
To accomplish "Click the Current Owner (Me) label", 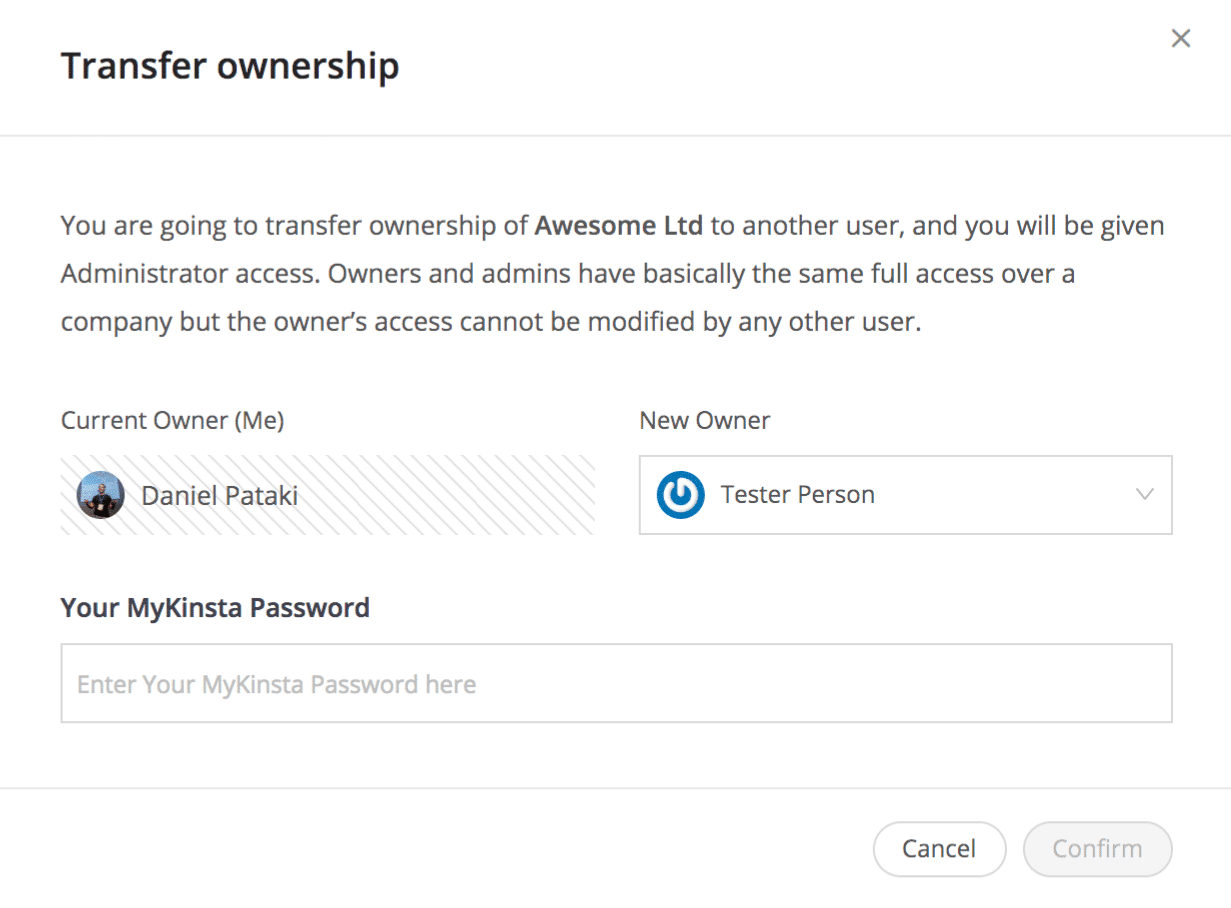I will tap(172, 421).
